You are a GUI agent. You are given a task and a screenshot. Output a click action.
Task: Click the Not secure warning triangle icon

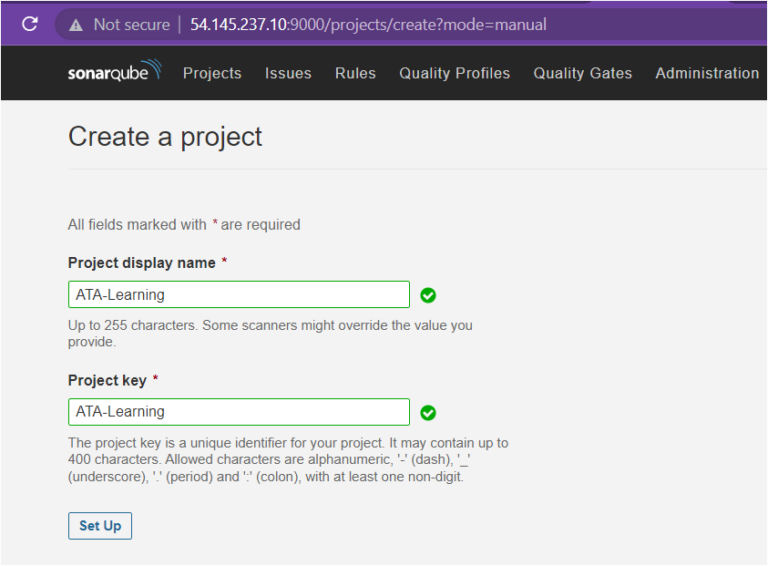pyautogui.click(x=75, y=24)
